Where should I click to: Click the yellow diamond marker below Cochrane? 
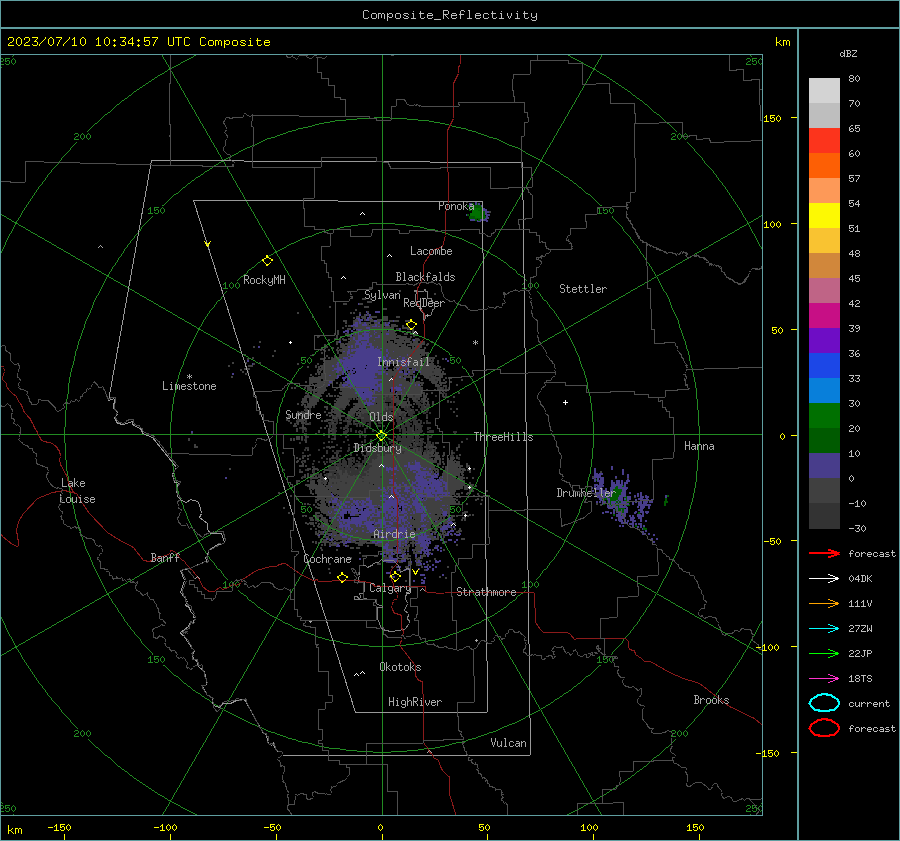[x=342, y=577]
